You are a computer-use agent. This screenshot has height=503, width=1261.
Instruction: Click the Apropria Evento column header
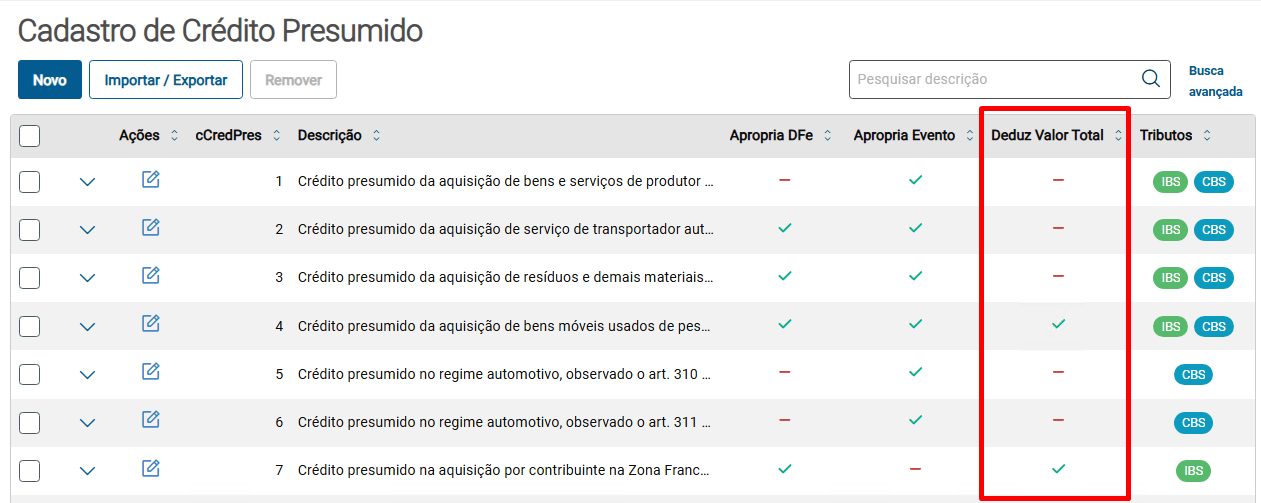tap(904, 136)
